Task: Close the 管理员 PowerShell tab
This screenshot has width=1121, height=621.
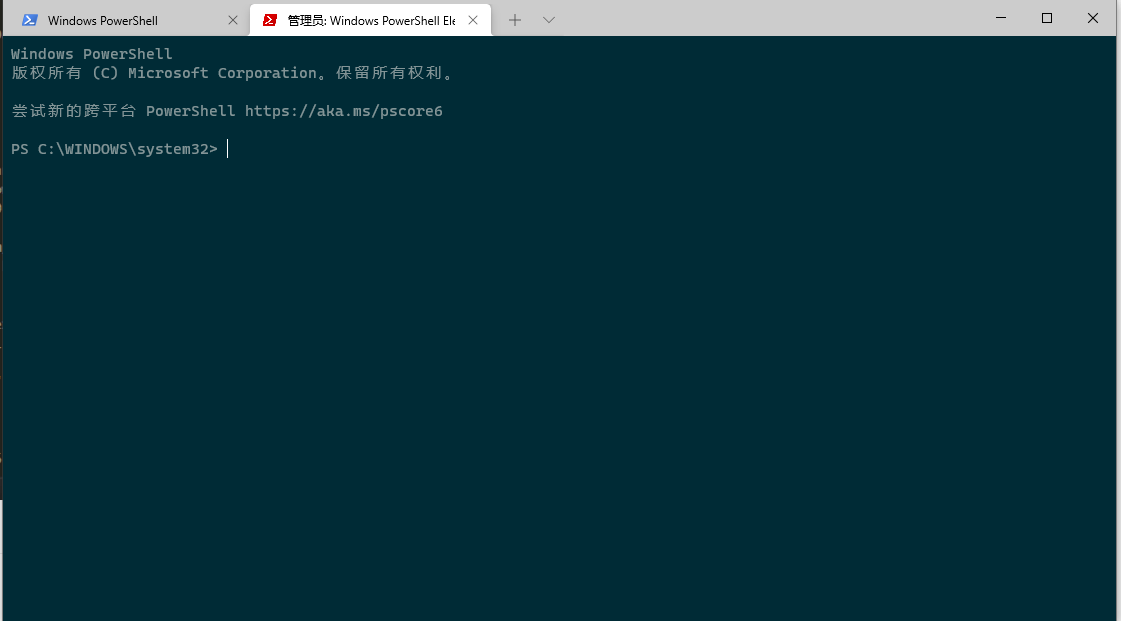Action: coord(473,20)
